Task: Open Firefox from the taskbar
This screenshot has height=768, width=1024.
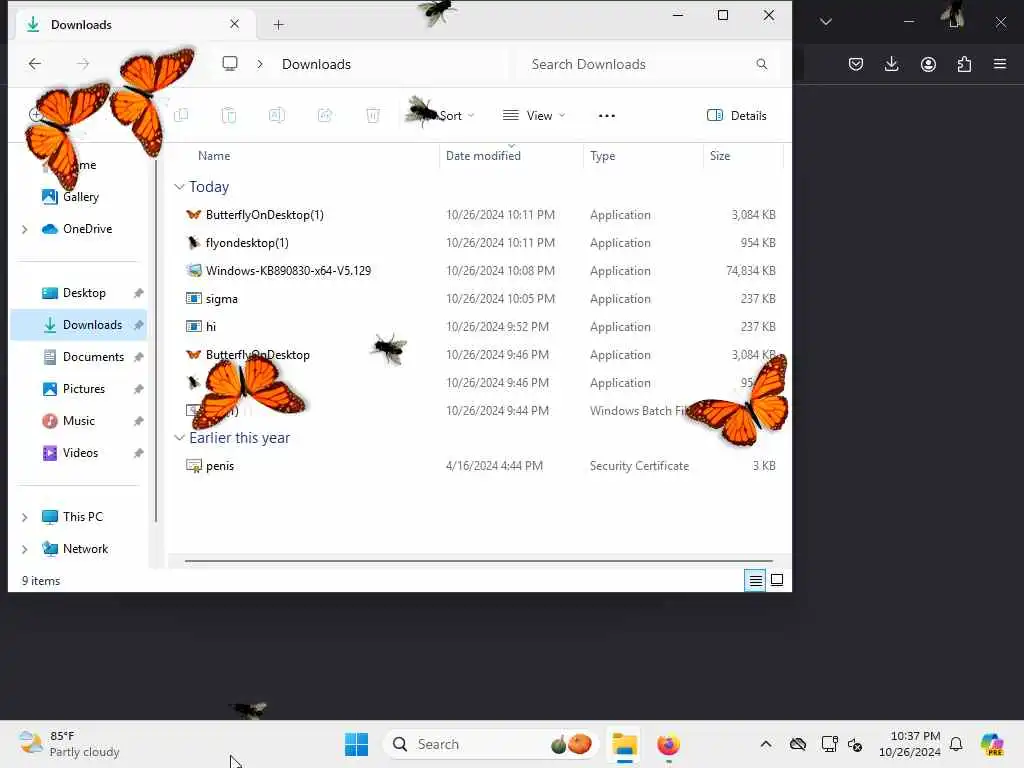Action: (x=668, y=744)
